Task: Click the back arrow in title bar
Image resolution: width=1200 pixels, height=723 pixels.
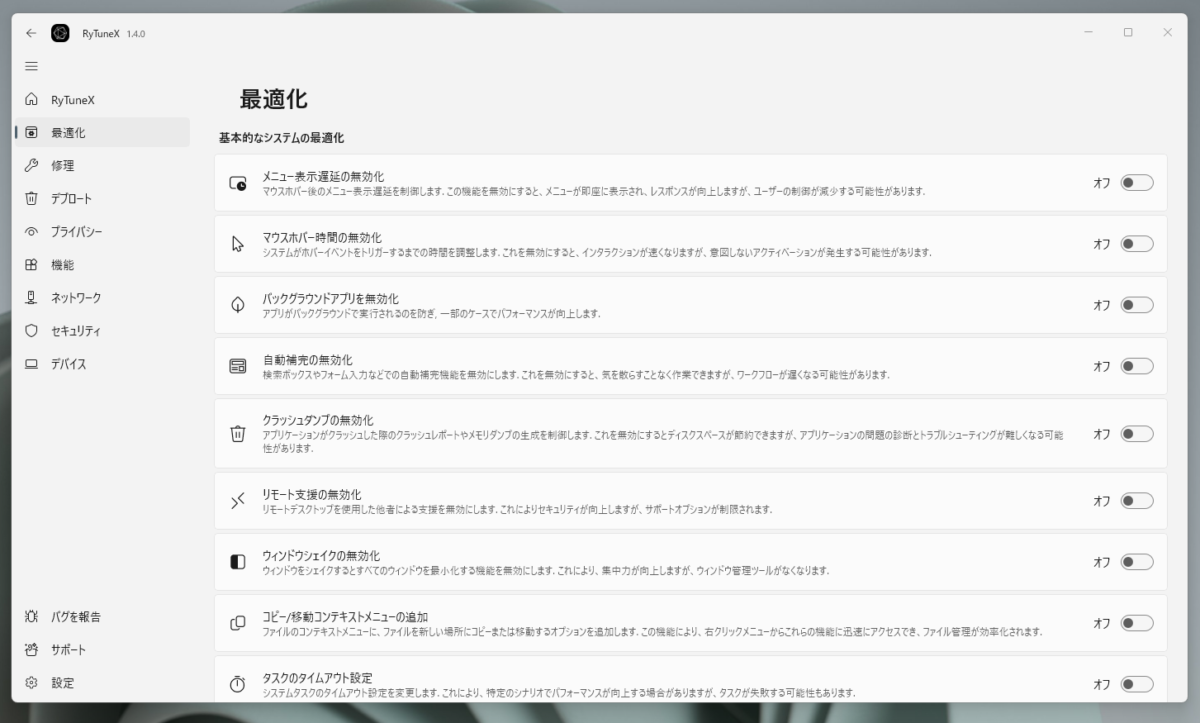Action: [31, 33]
